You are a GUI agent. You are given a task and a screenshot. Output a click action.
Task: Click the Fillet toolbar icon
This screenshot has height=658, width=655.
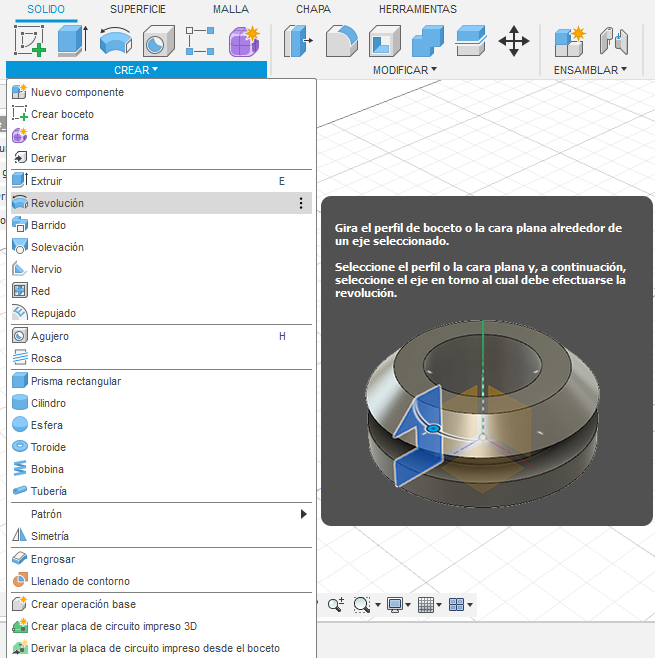342,41
